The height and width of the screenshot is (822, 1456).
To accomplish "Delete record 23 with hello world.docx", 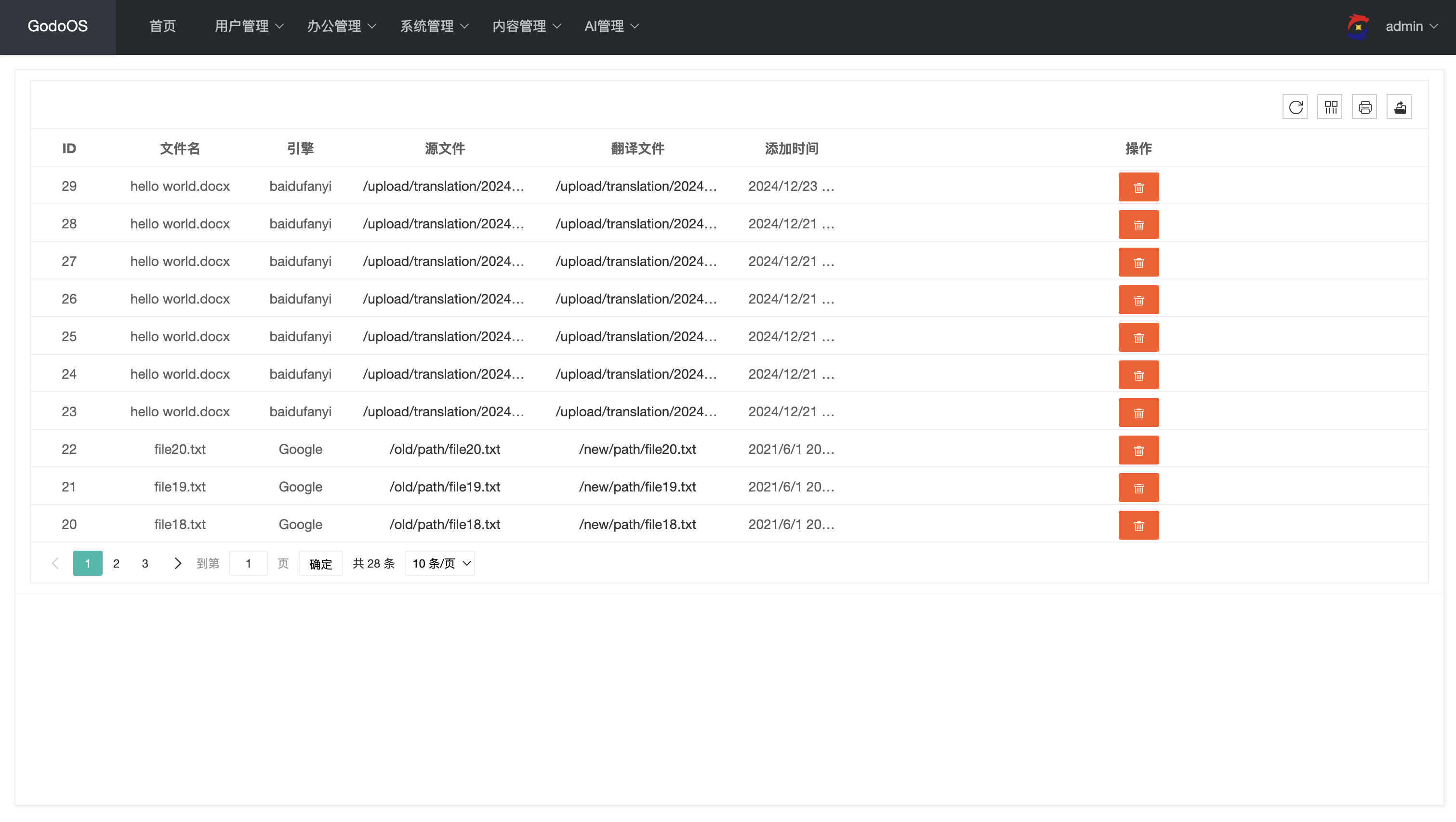I will (x=1138, y=412).
